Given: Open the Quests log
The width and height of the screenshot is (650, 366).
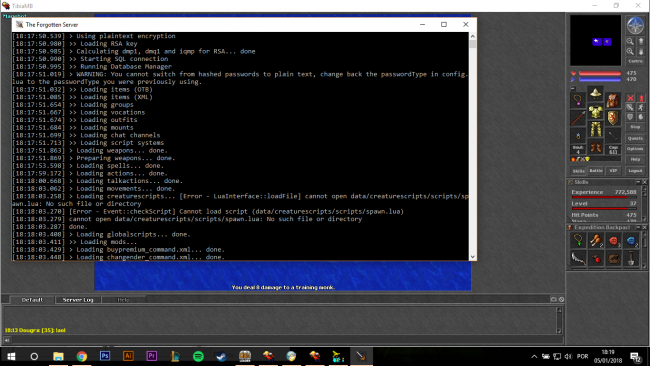Looking at the screenshot, I should [635, 138].
